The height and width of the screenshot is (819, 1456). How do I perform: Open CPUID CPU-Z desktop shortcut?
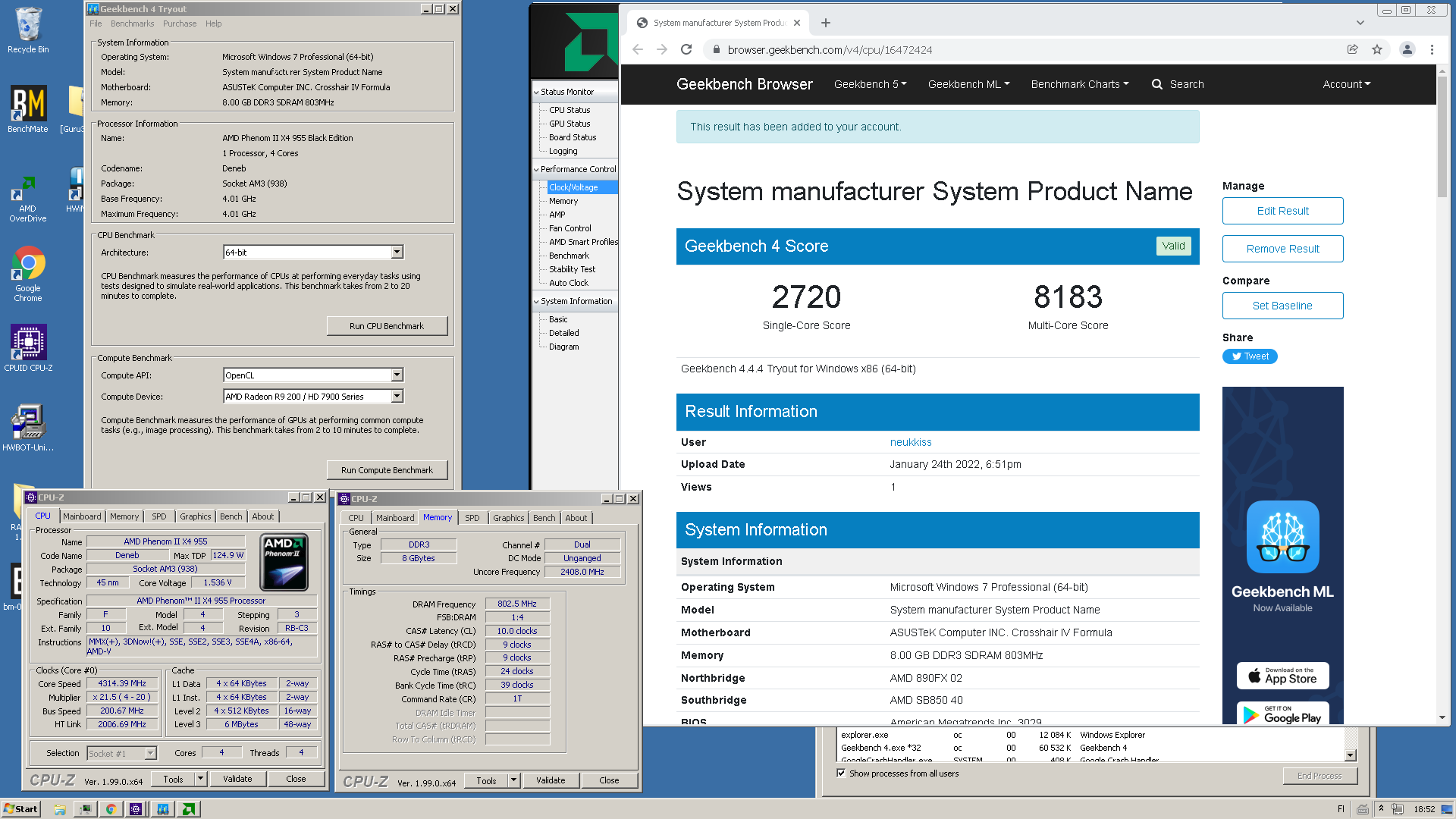coord(28,347)
